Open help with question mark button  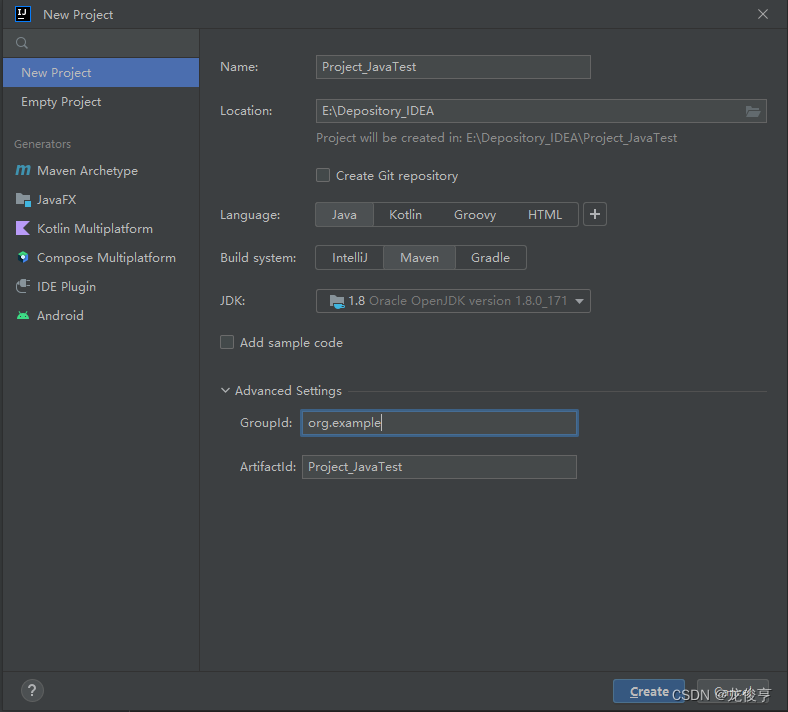pos(32,690)
